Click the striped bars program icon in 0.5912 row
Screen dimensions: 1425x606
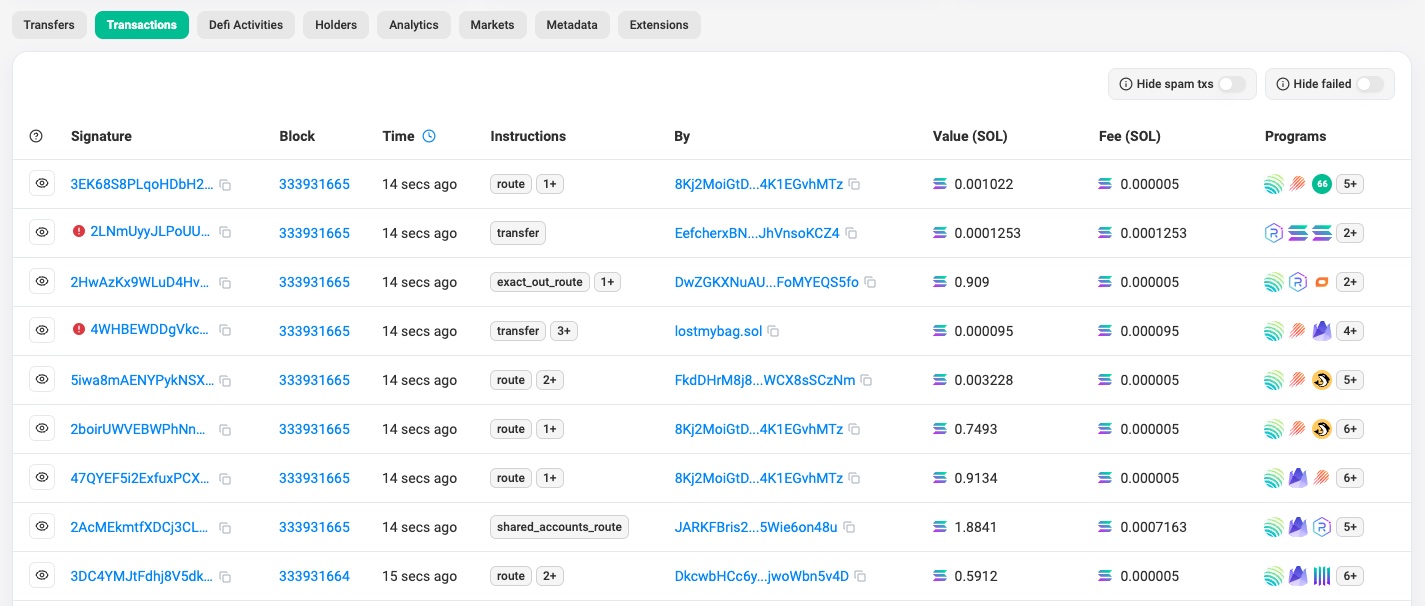pyautogui.click(x=1321, y=576)
